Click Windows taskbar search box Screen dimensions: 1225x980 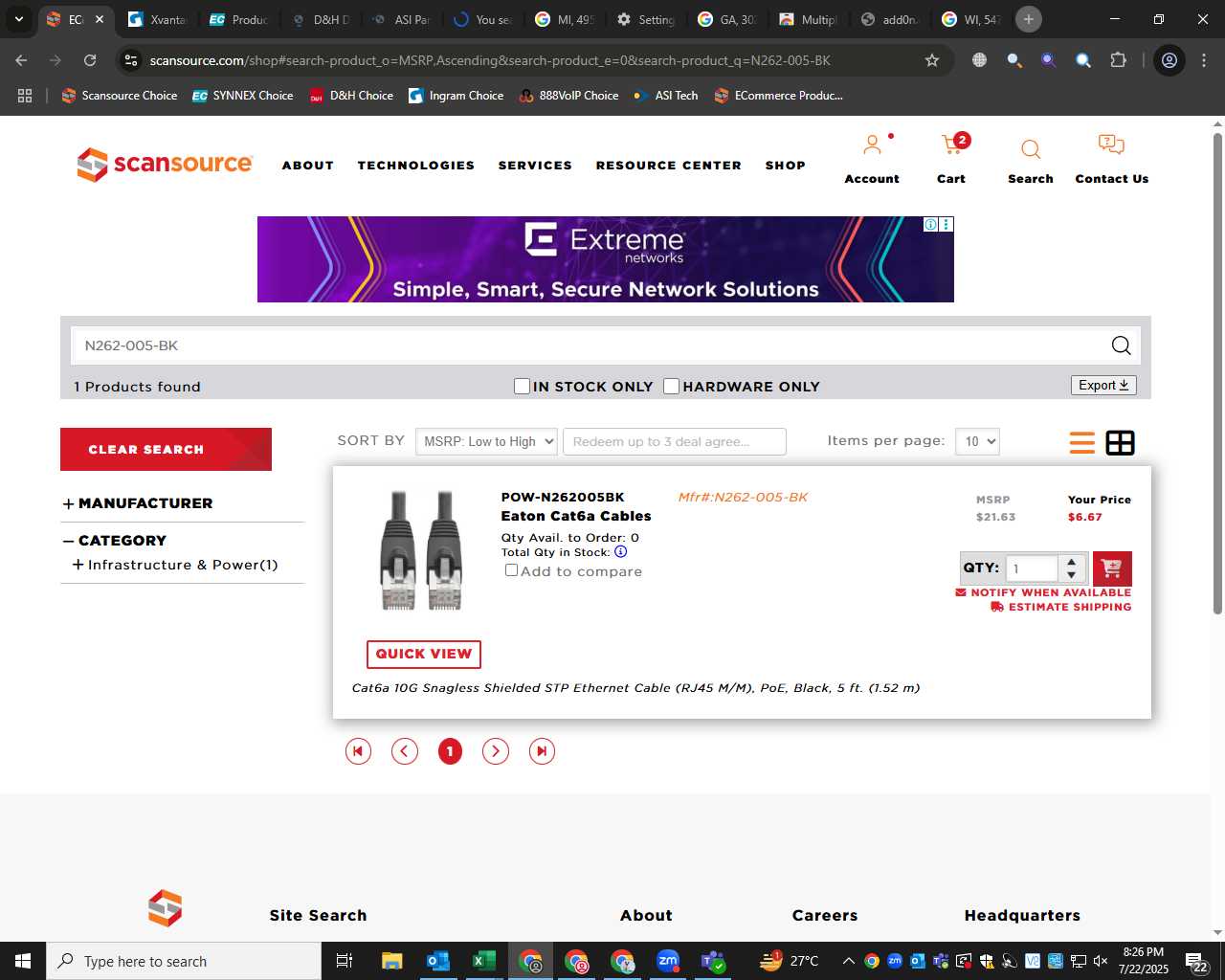coord(184,961)
